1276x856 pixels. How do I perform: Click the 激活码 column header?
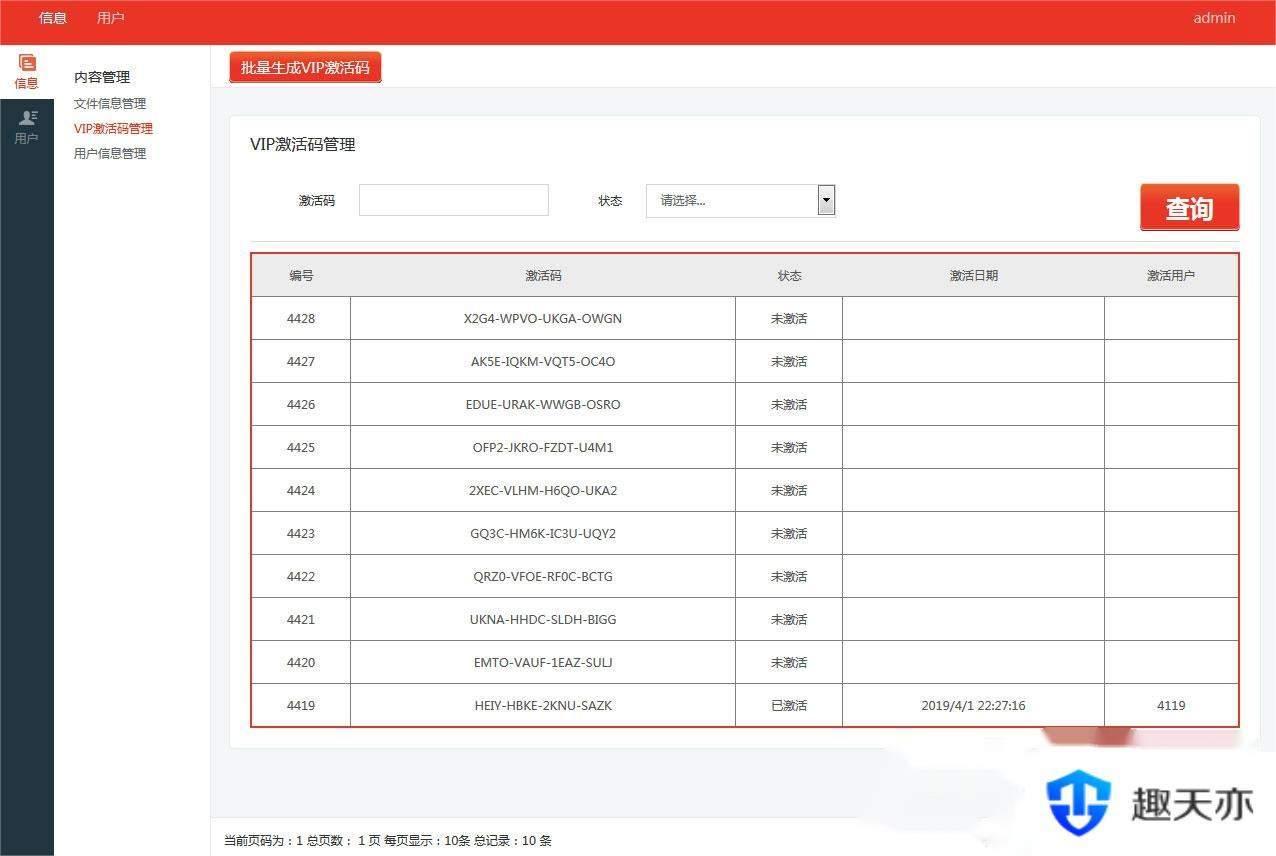pos(543,275)
